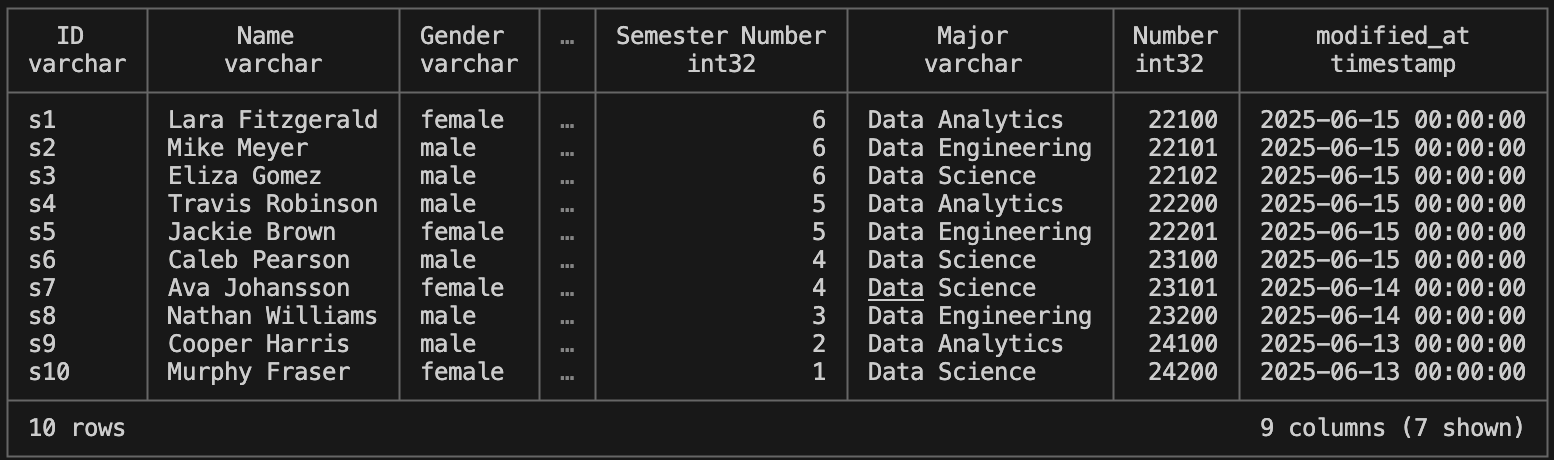Click Travis Robinson's name
The width and height of the screenshot is (1554, 460).
[x=273, y=204]
